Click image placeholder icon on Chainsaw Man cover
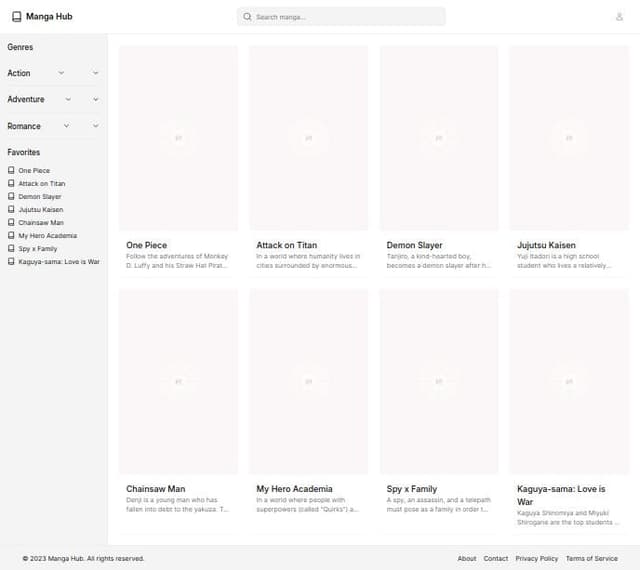This screenshot has height=570, width=640. tap(178, 381)
